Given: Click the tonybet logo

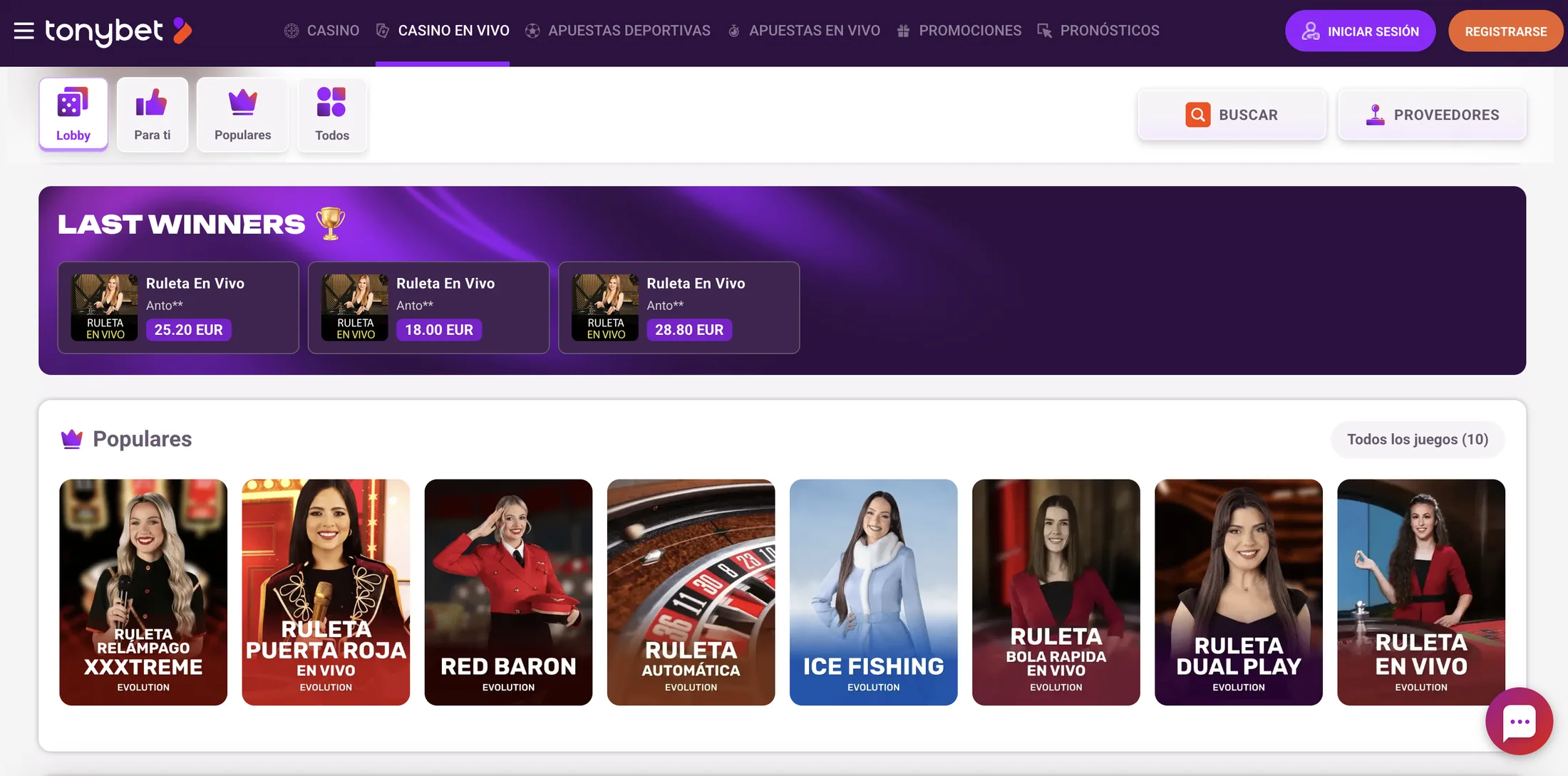Looking at the screenshot, I should click(x=118, y=31).
